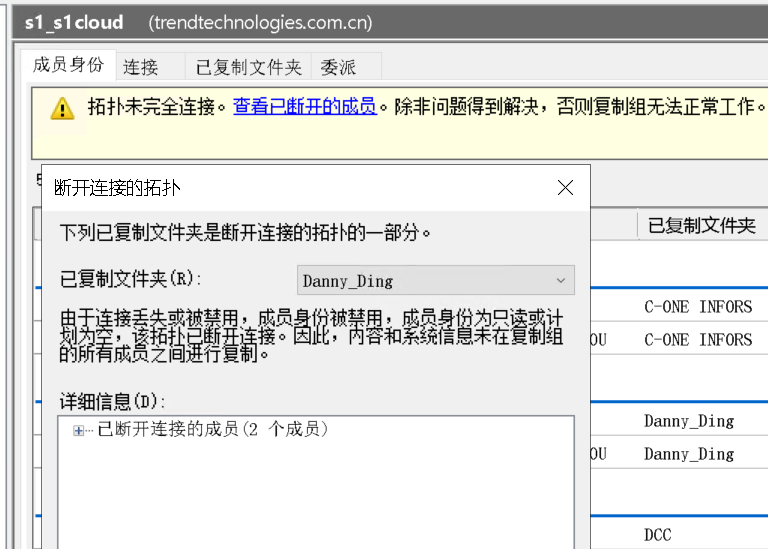Click the 详细信息(D) label

pos(112,402)
